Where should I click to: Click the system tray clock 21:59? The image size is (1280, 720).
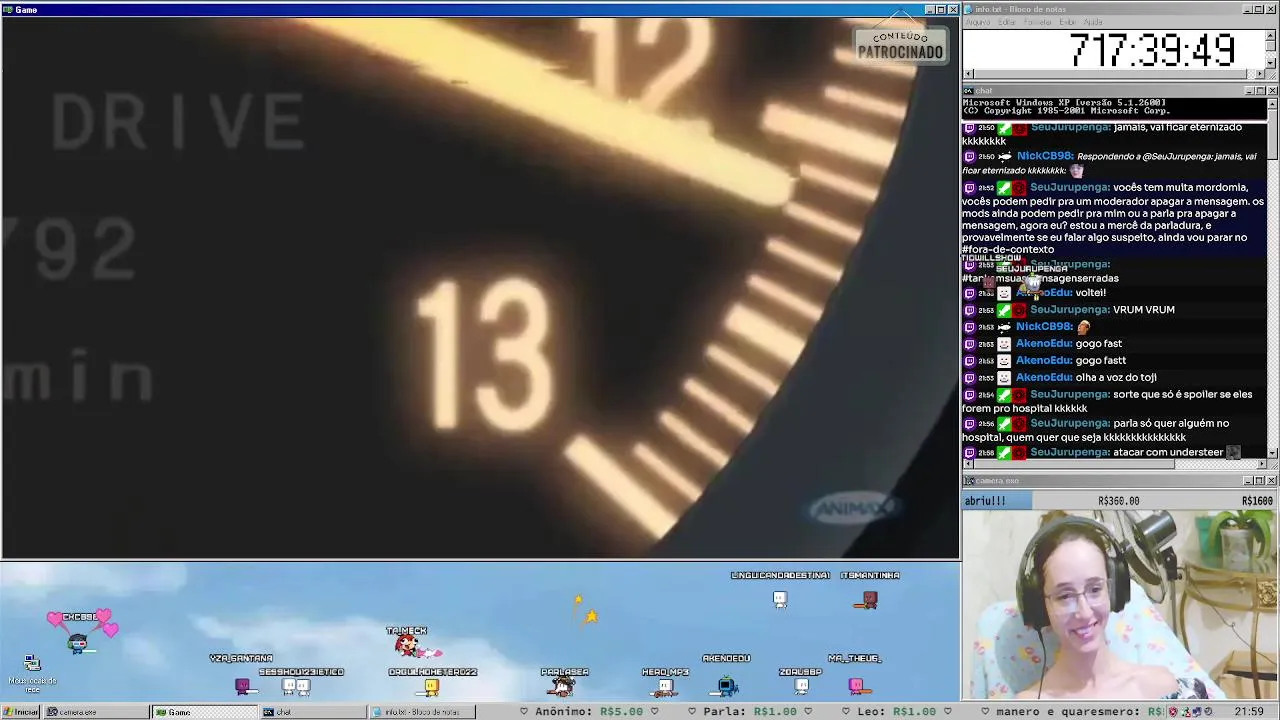pos(1249,712)
